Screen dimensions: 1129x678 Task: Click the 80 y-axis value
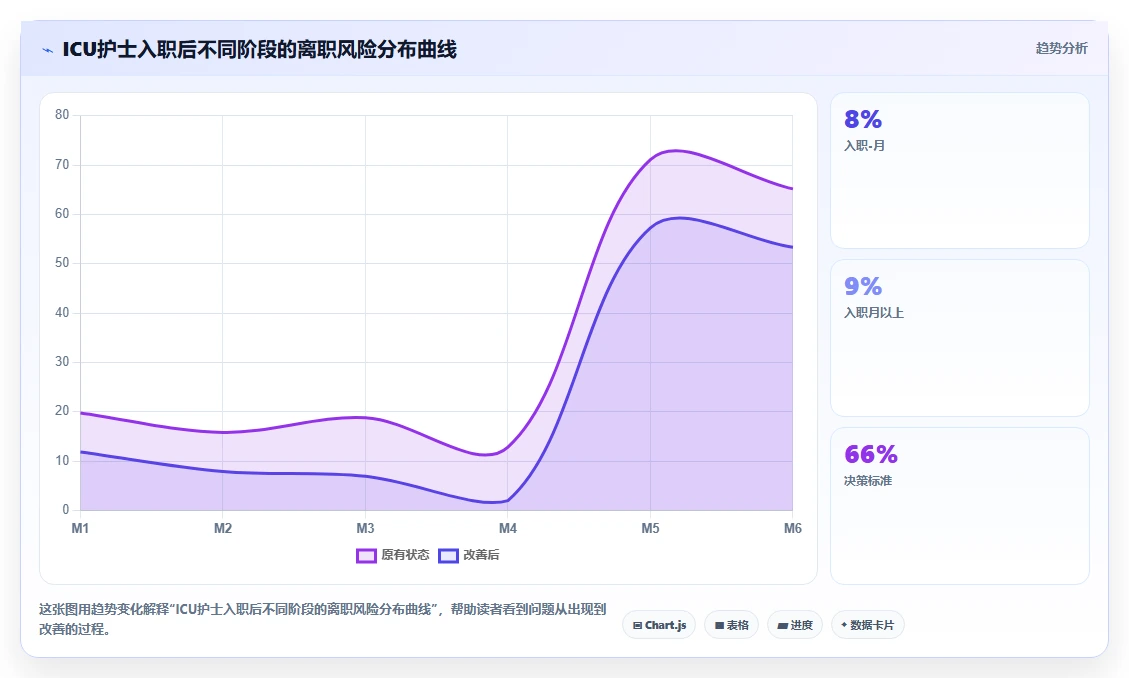click(62, 114)
